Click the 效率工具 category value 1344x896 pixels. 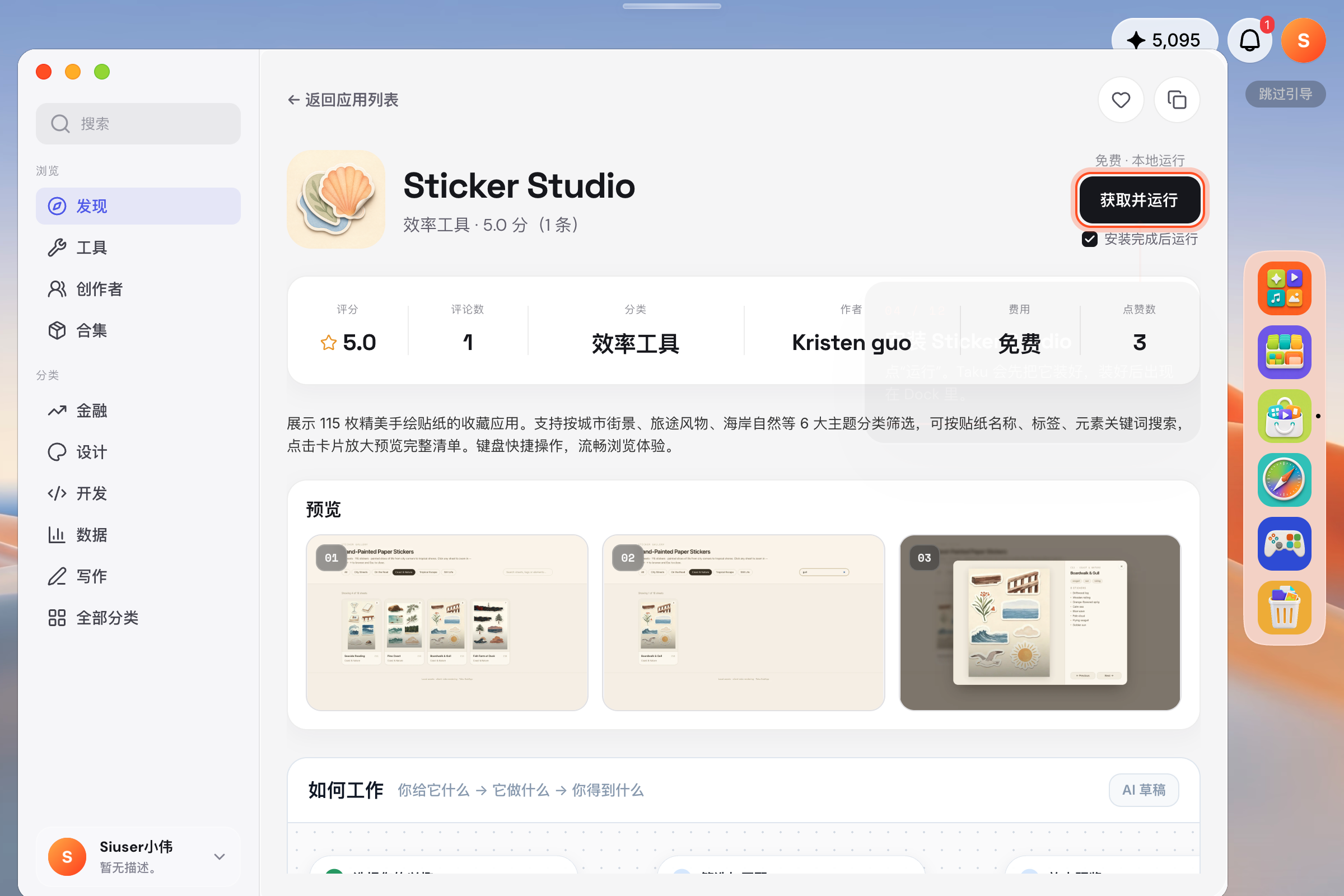(x=636, y=343)
